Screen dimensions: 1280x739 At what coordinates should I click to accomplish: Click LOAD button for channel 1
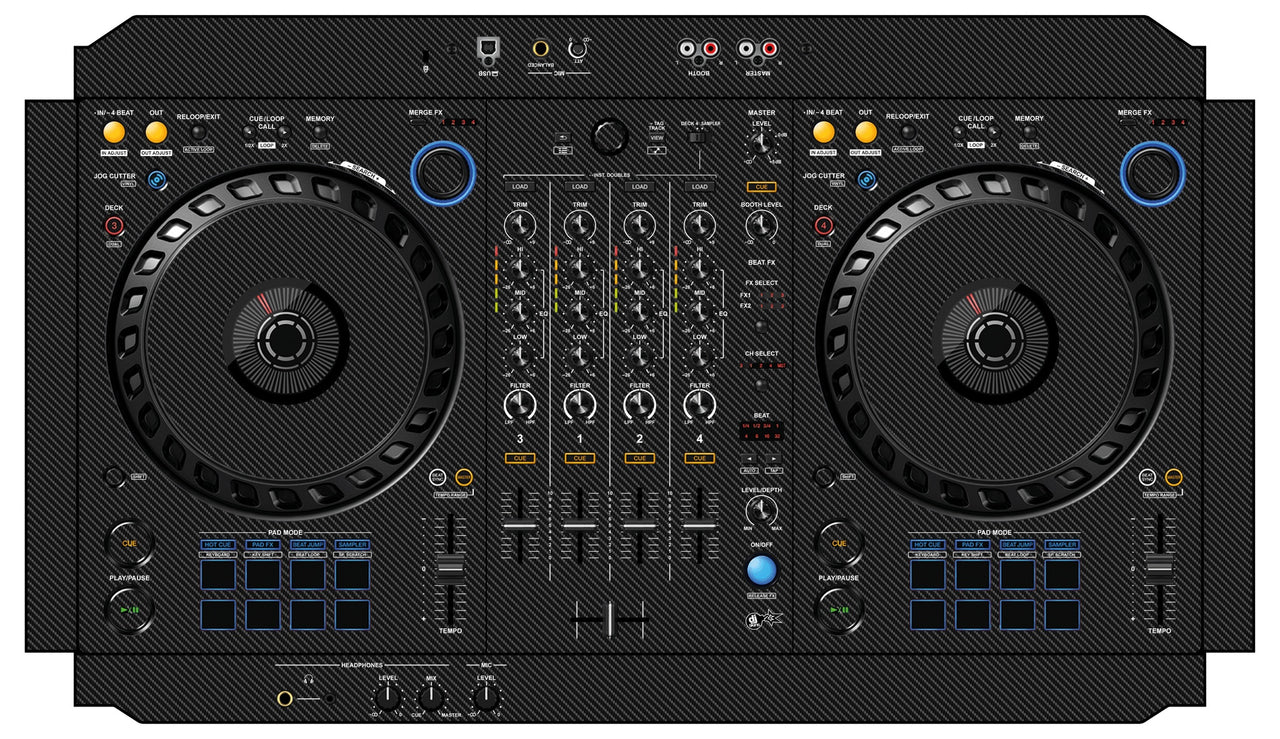(x=579, y=186)
